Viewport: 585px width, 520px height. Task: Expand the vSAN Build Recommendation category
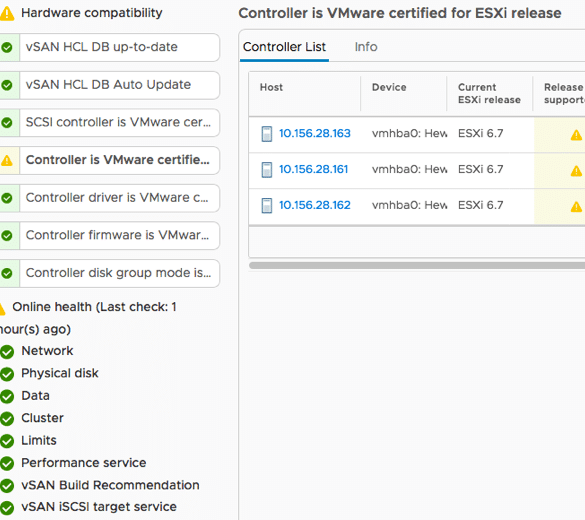pos(110,485)
